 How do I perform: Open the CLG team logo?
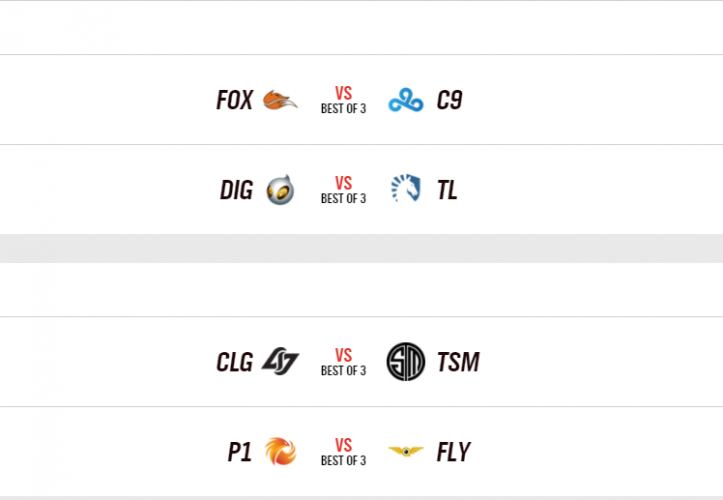[x=280, y=361]
